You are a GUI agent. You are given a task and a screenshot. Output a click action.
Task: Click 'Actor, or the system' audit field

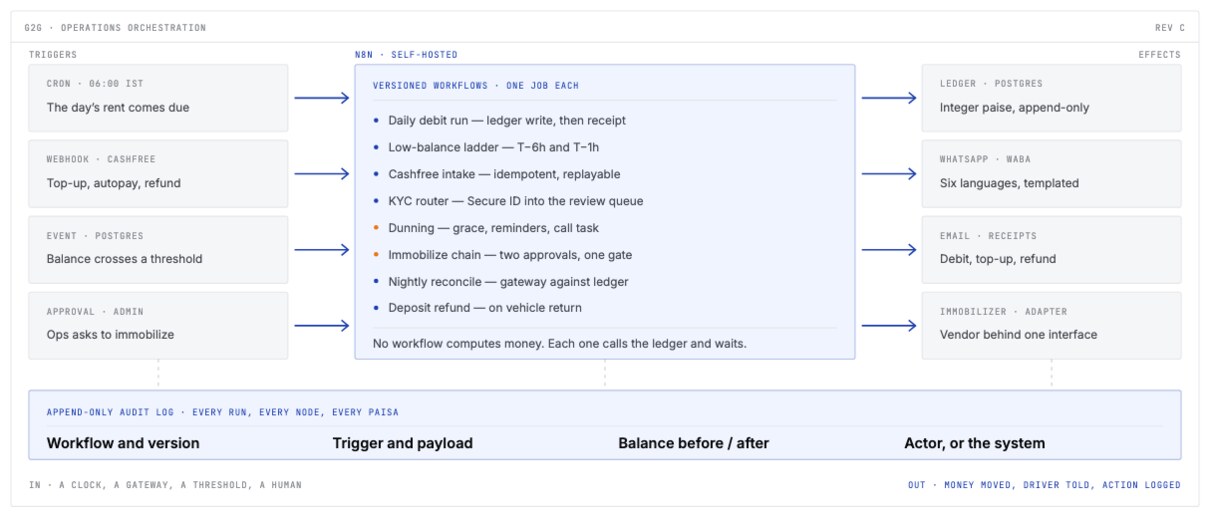pyautogui.click(x=975, y=443)
